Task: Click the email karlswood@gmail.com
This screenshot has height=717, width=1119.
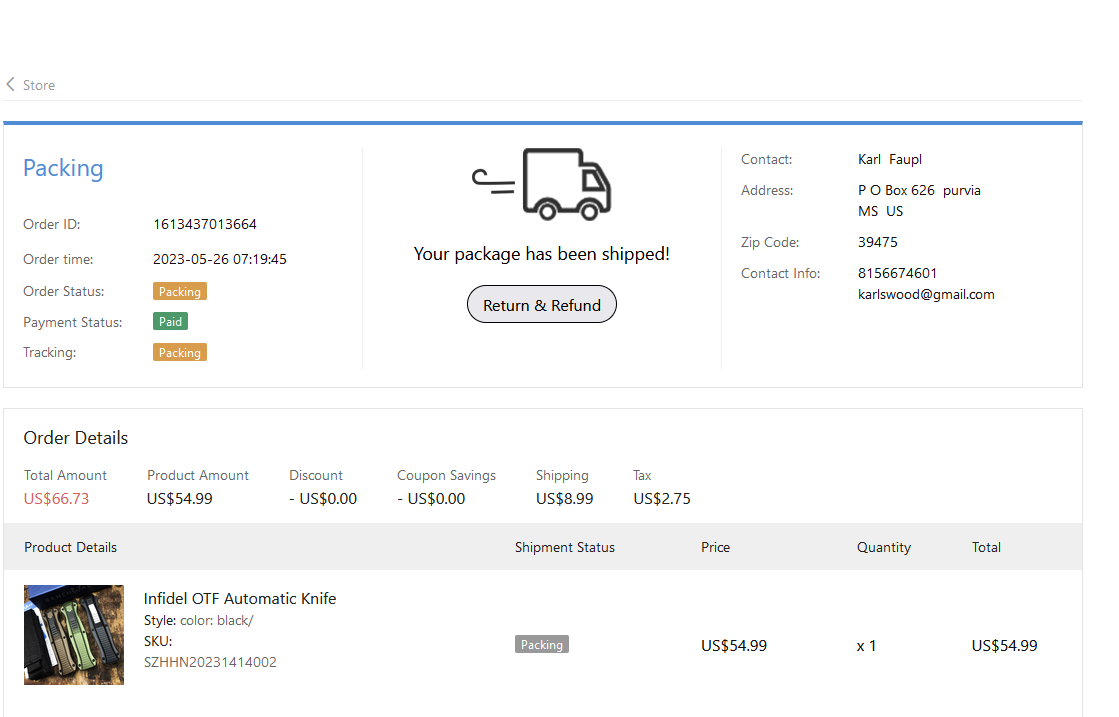Action: tap(926, 294)
